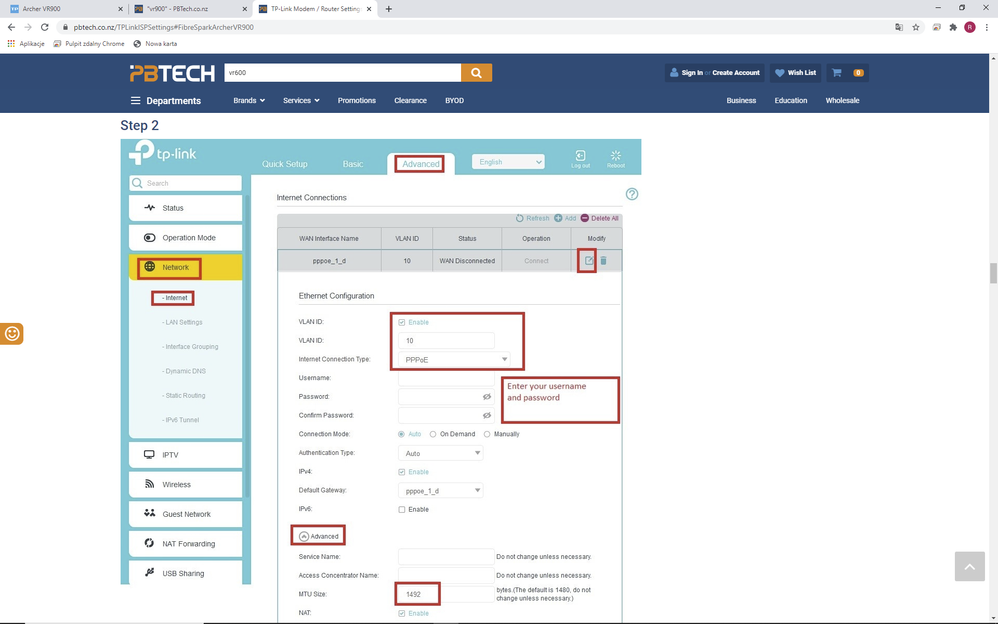Image resolution: width=998 pixels, height=624 pixels.
Task: Open the Departments menu
Action: coord(165,101)
